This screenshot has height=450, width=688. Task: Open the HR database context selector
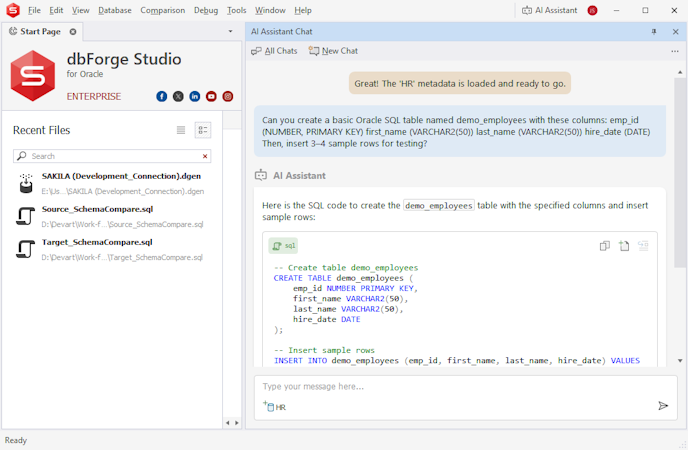tap(274, 407)
